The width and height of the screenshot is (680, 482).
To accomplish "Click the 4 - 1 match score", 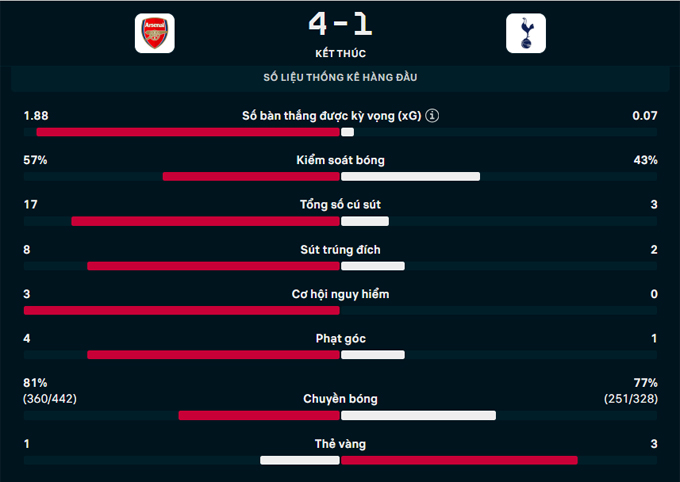I will 340,24.
